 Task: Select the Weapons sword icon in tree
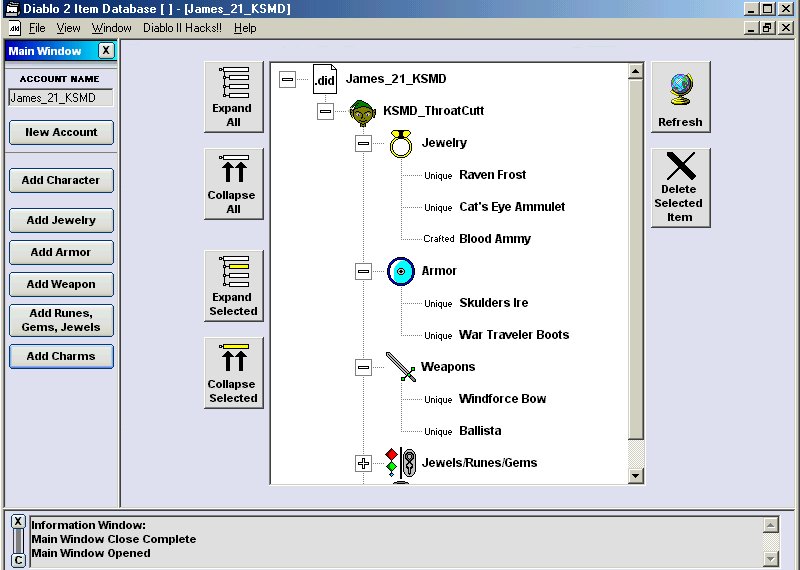click(401, 367)
